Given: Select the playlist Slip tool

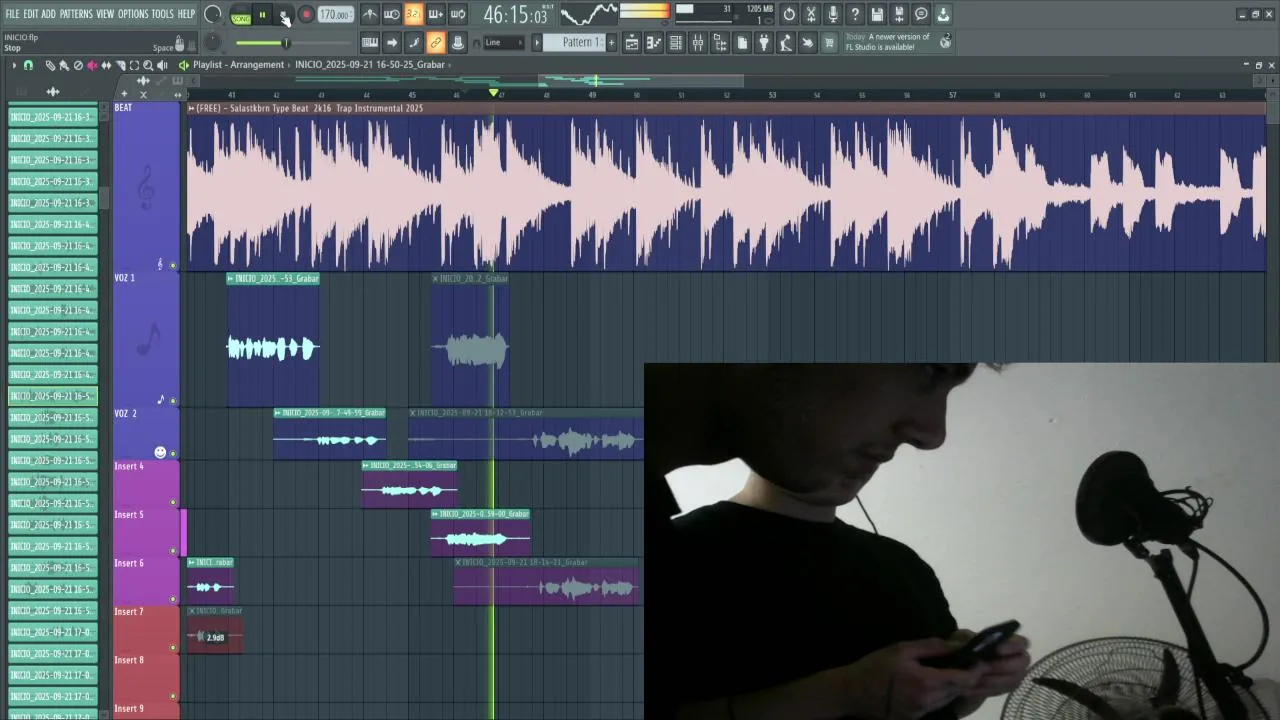Looking at the screenshot, I should tap(106, 65).
